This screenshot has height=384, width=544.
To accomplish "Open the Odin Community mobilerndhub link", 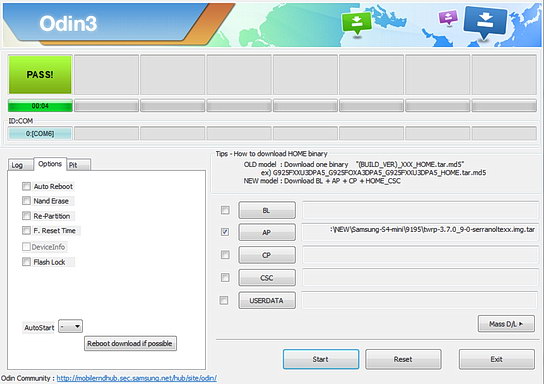I will click(137, 378).
